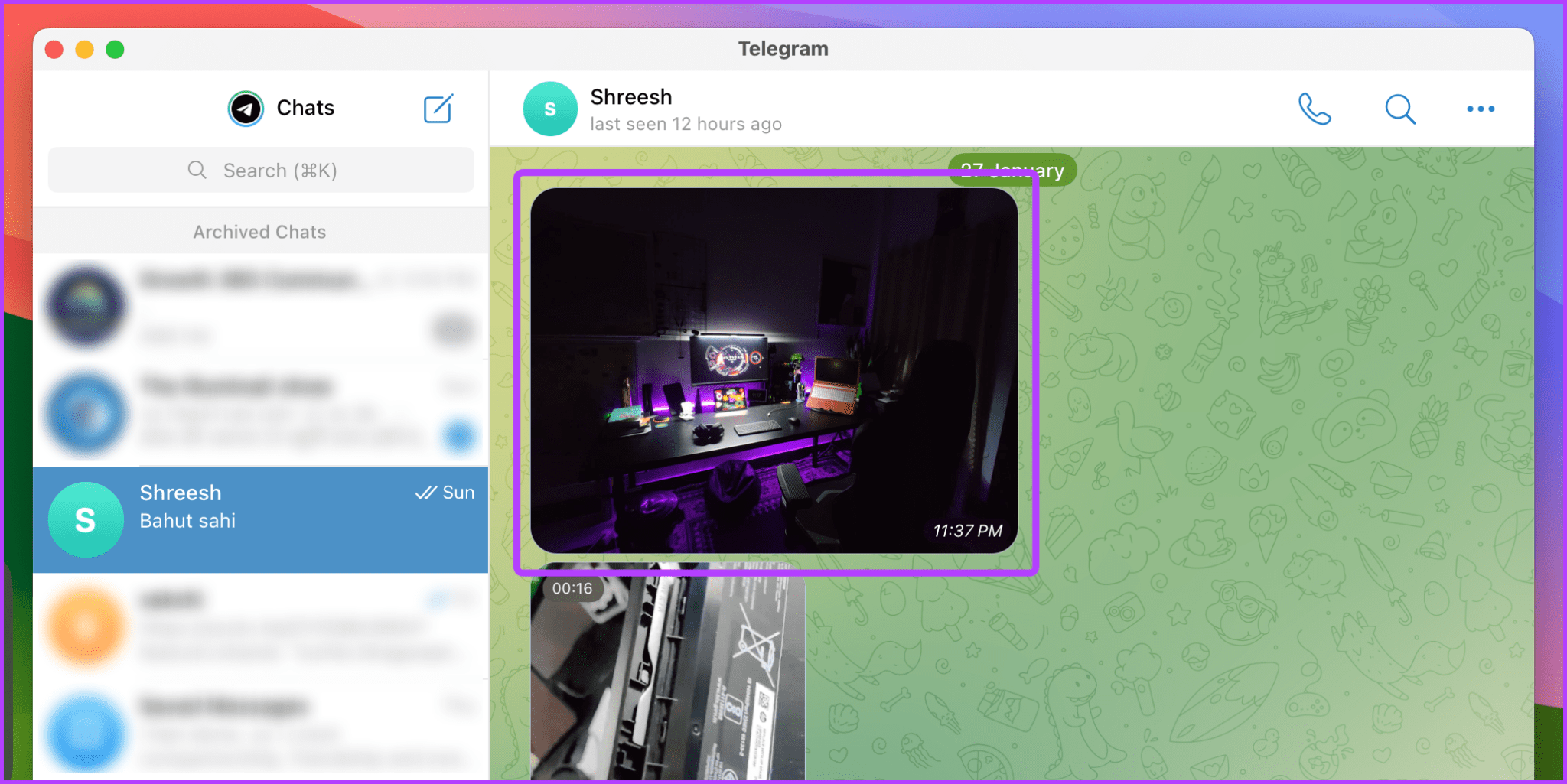This screenshot has height=784, width=1567.
Task: Open the three-dot chat options menu
Action: tap(1480, 109)
